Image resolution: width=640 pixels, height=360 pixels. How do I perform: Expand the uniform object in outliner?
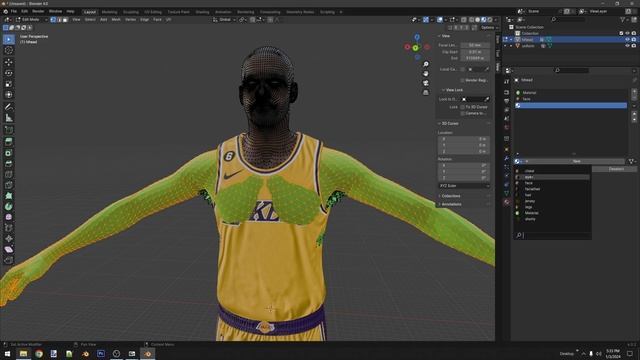[x=511, y=46]
